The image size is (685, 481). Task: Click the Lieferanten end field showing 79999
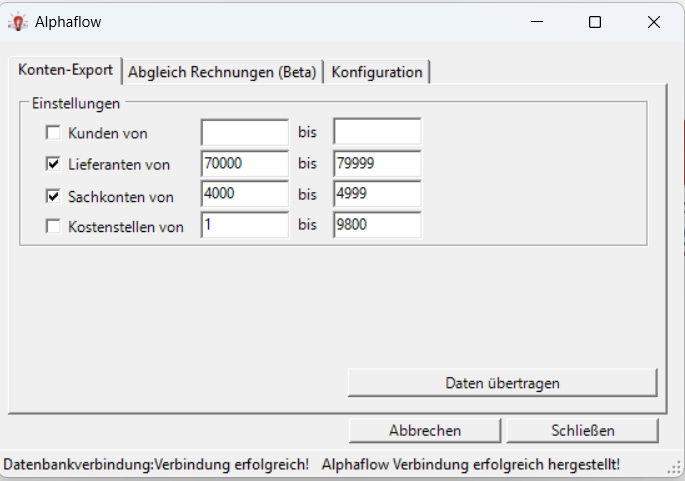pyautogui.click(x=376, y=163)
